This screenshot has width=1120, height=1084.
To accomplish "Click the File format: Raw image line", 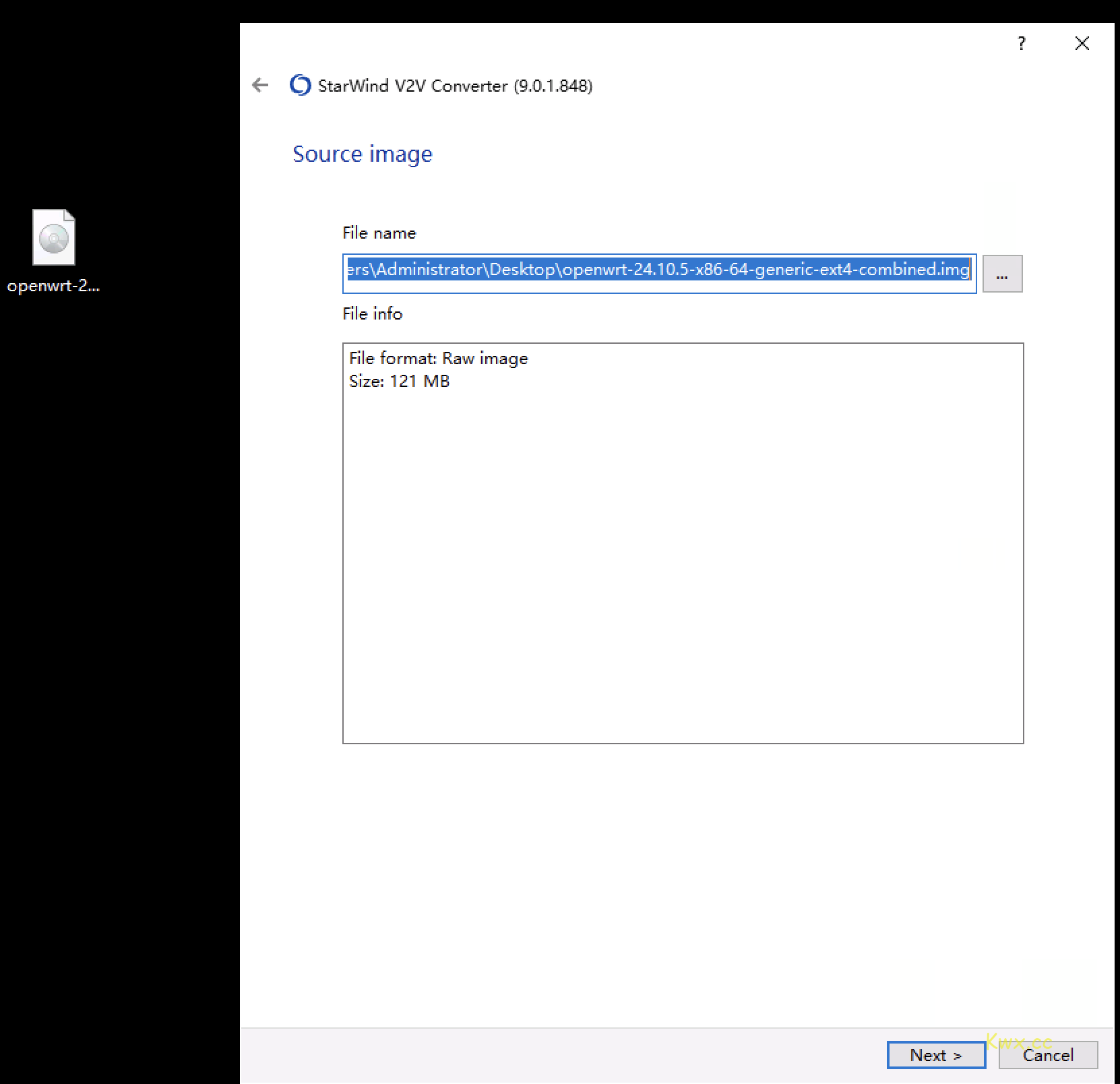I will pos(438,359).
